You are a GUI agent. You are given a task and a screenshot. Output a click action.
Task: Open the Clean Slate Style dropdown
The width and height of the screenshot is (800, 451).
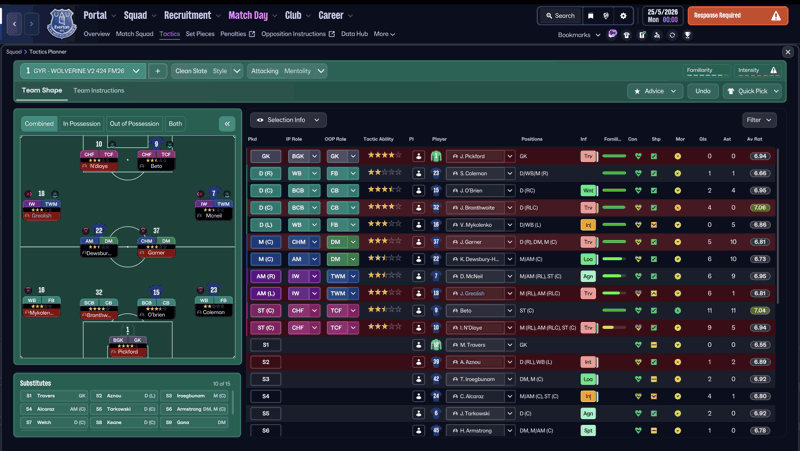click(x=207, y=71)
